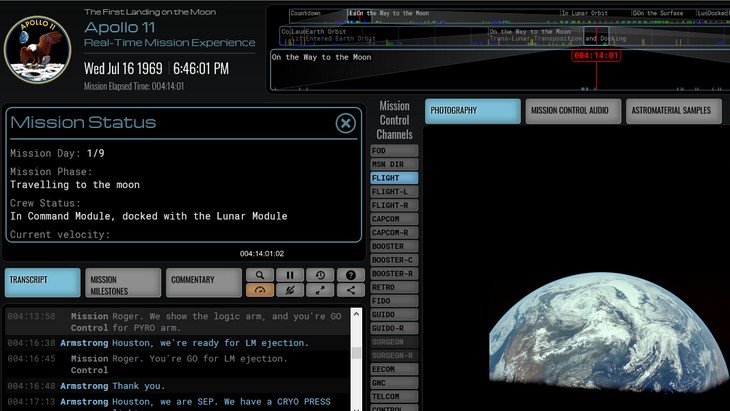The height and width of the screenshot is (411, 730).
Task: Jump to the Countdown segment in the timeline
Action: (305, 13)
